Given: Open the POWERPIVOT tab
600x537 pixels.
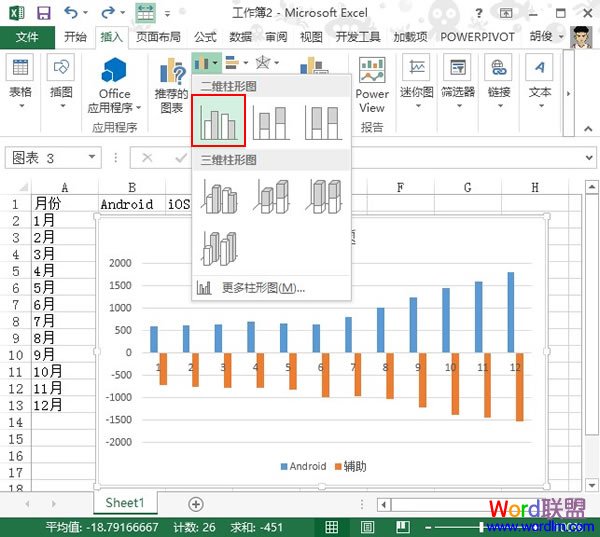Looking at the screenshot, I should click(477, 37).
